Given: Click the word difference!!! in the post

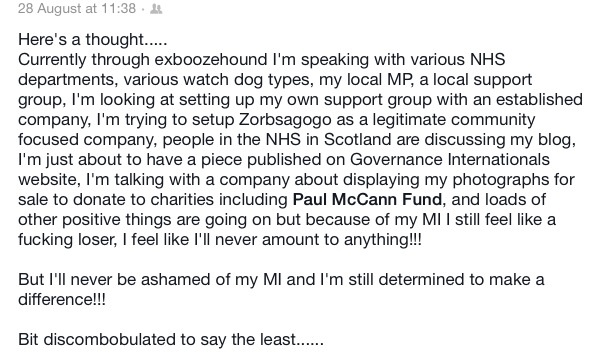Looking at the screenshot, I should (x=62, y=299).
